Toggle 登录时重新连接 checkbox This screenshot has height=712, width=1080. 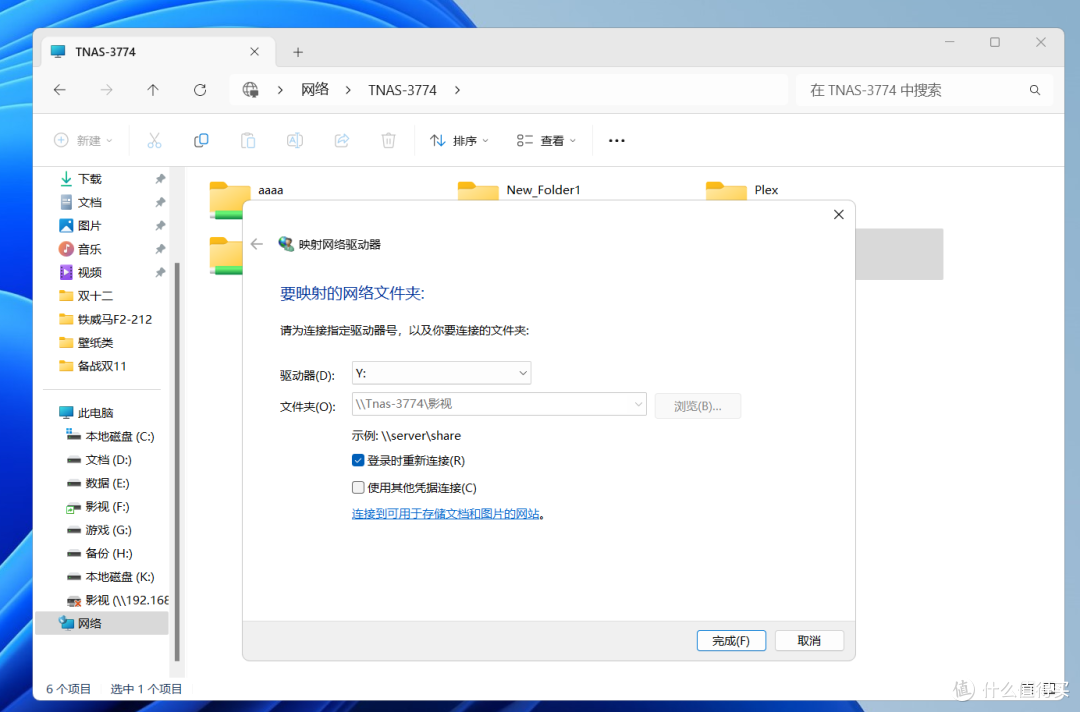pos(358,461)
